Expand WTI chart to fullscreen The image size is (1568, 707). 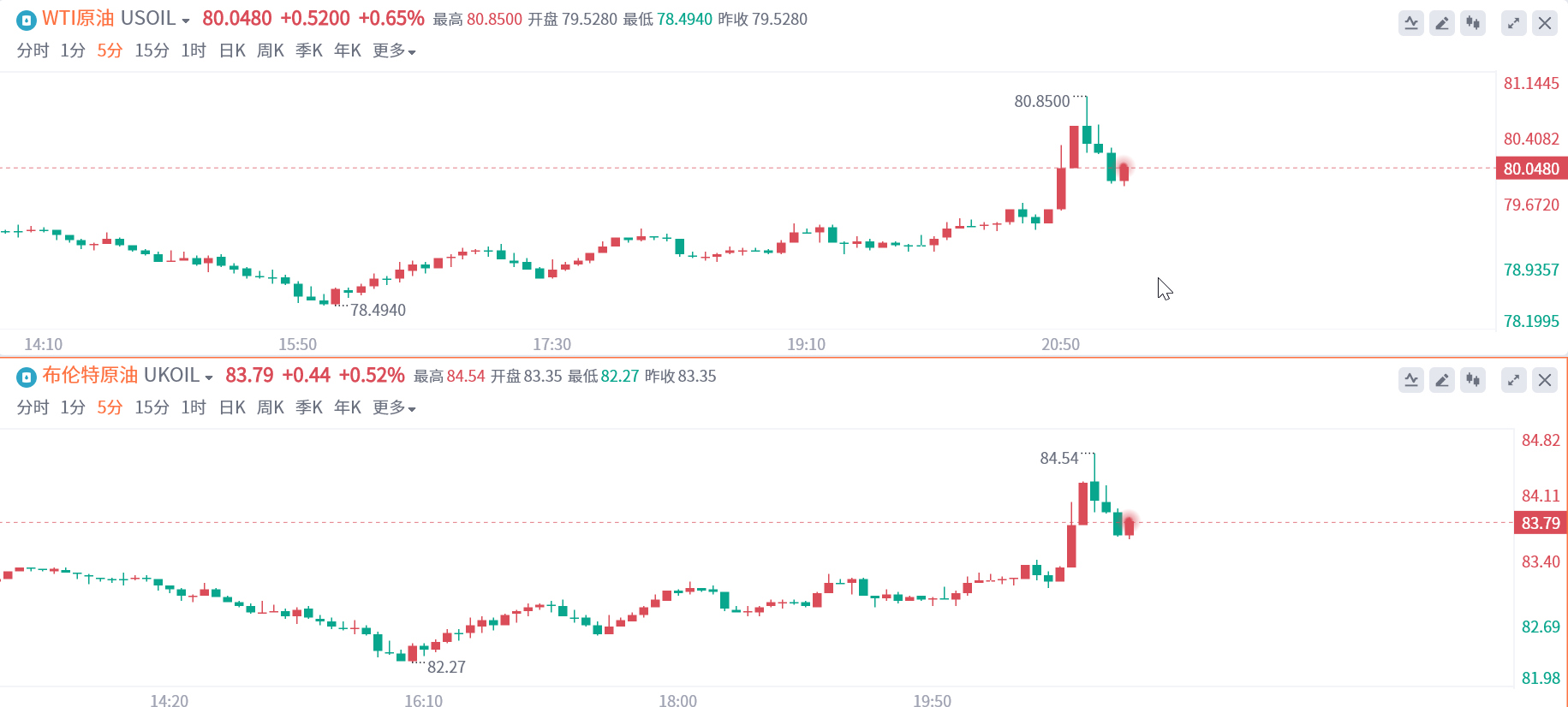tap(1514, 23)
